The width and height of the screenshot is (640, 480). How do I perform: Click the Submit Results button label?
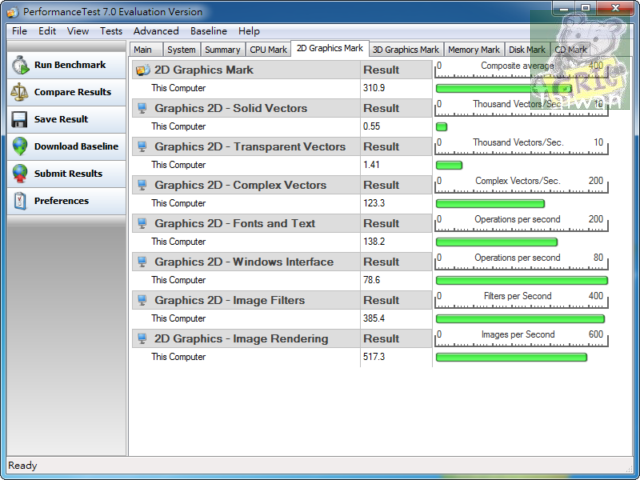click(x=68, y=174)
